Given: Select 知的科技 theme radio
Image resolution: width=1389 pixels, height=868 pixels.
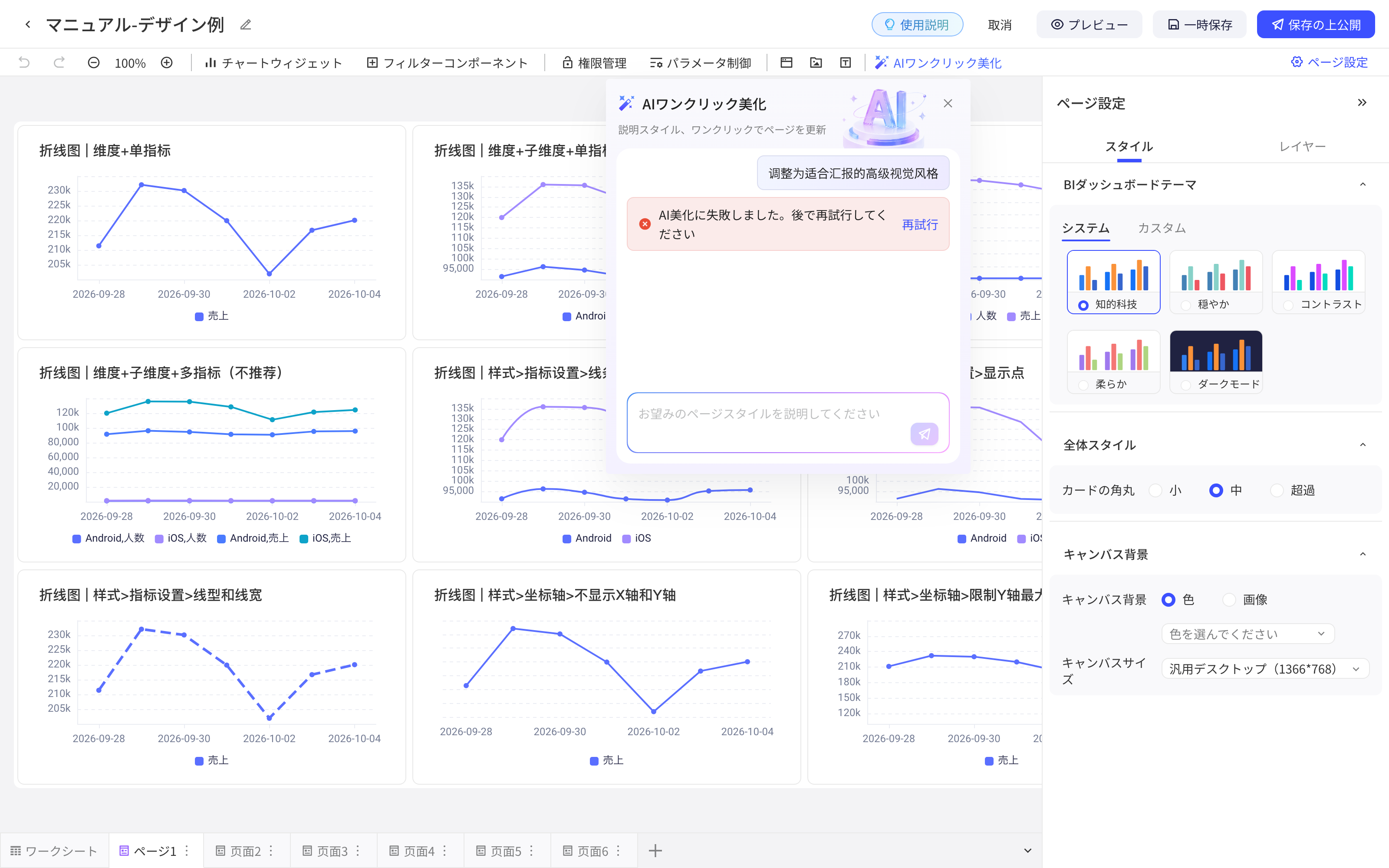Looking at the screenshot, I should point(1083,306).
